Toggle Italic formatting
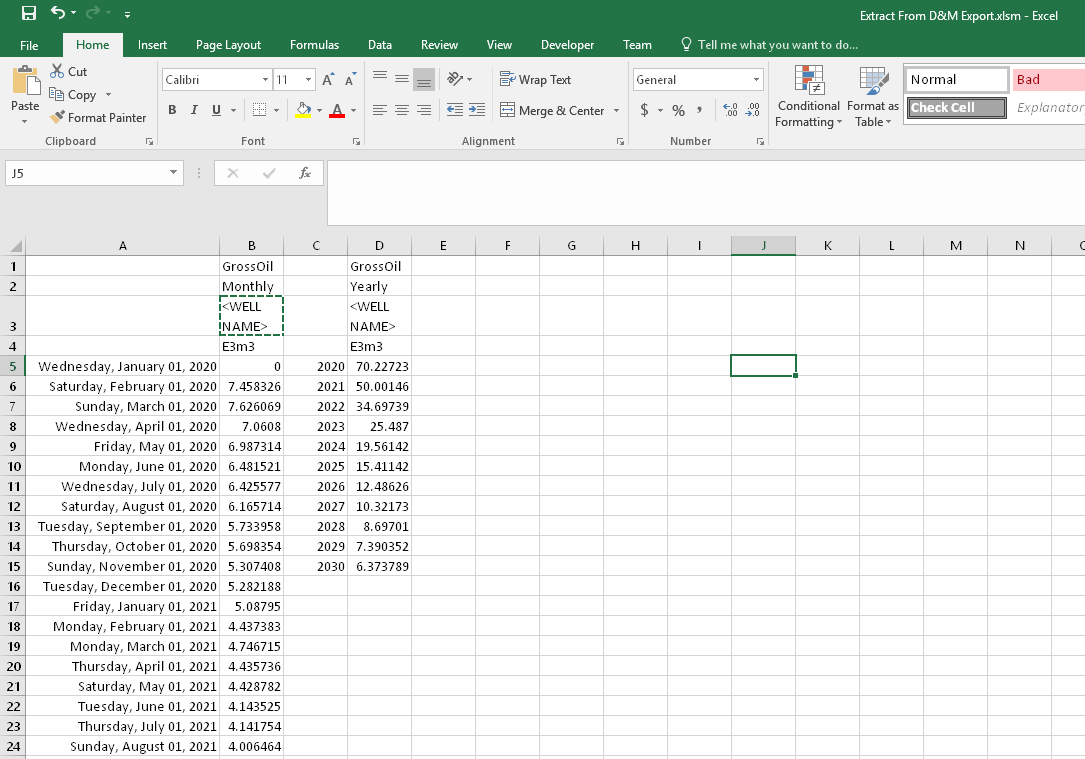Viewport: 1085px width, 759px height. tap(194, 110)
